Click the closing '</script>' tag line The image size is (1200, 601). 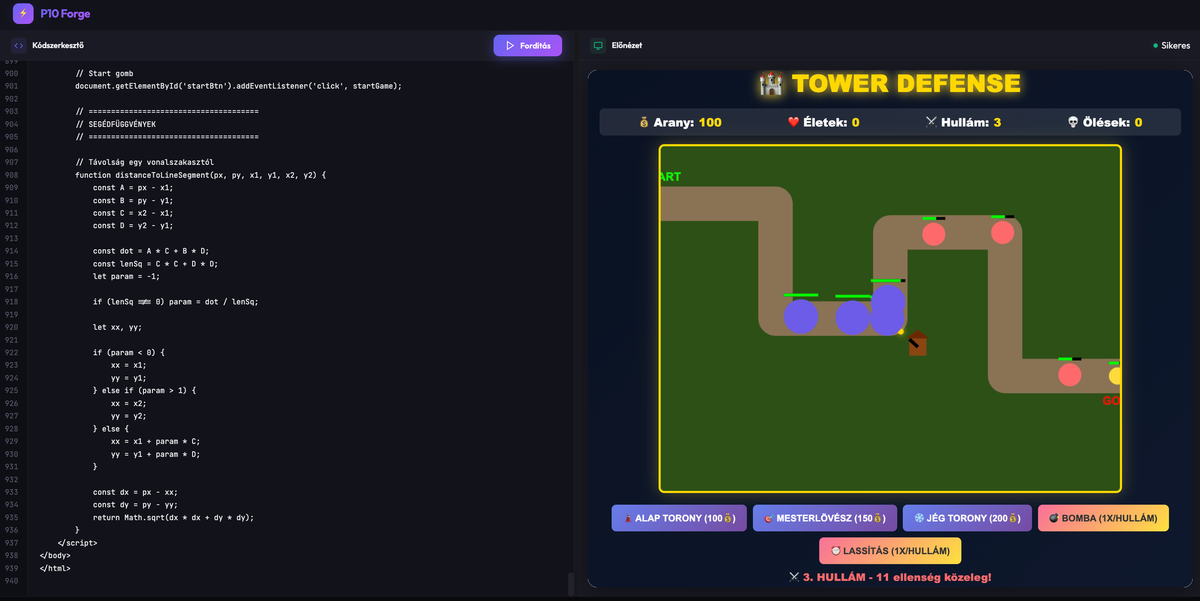[77, 542]
